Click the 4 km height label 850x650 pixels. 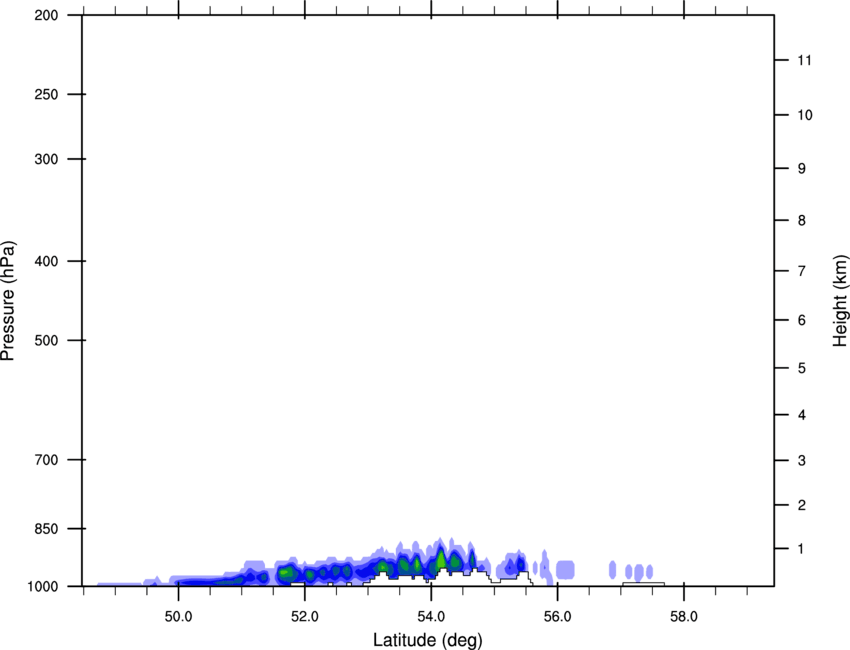click(x=802, y=415)
